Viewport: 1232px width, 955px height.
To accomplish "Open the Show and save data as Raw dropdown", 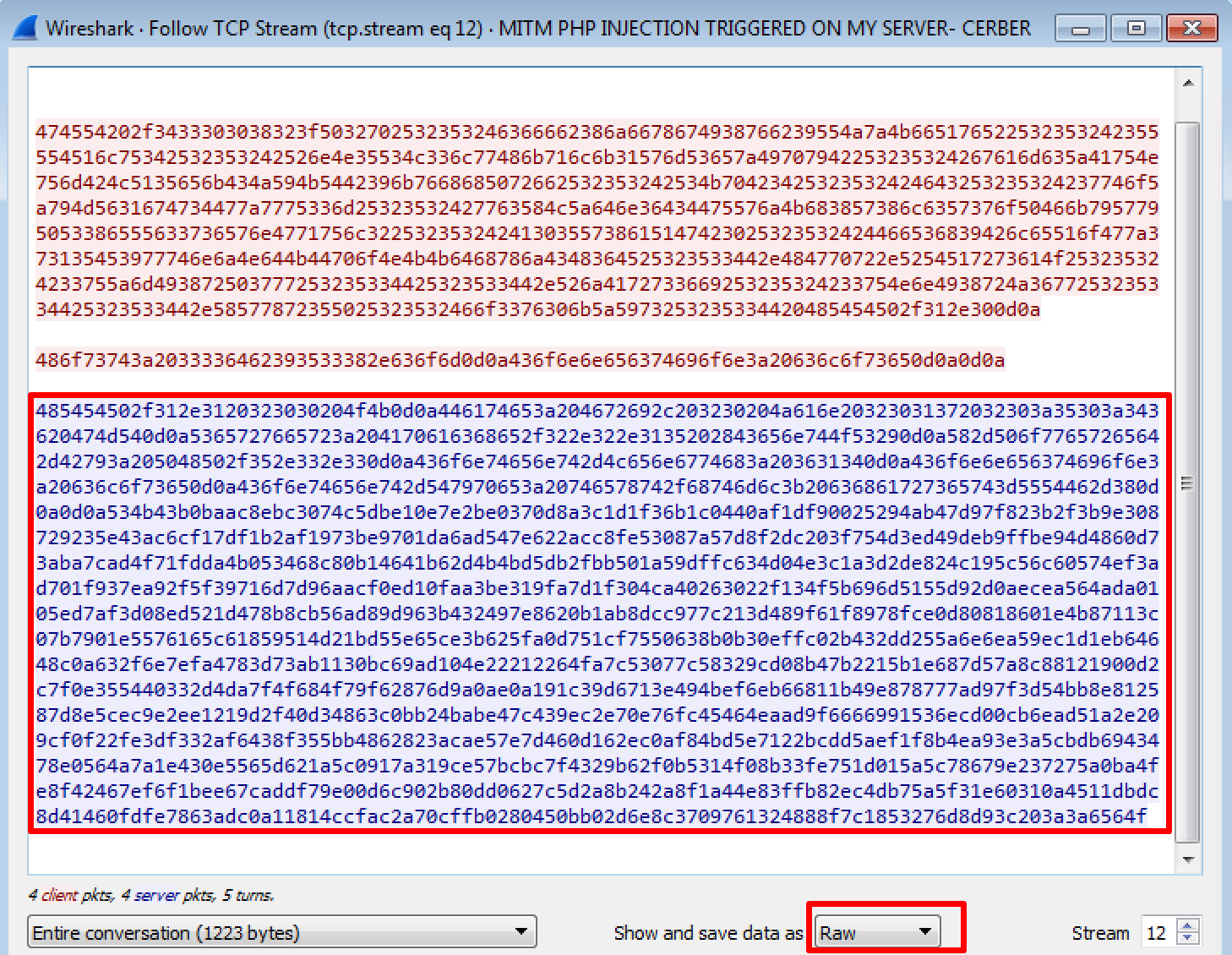I will (x=878, y=932).
